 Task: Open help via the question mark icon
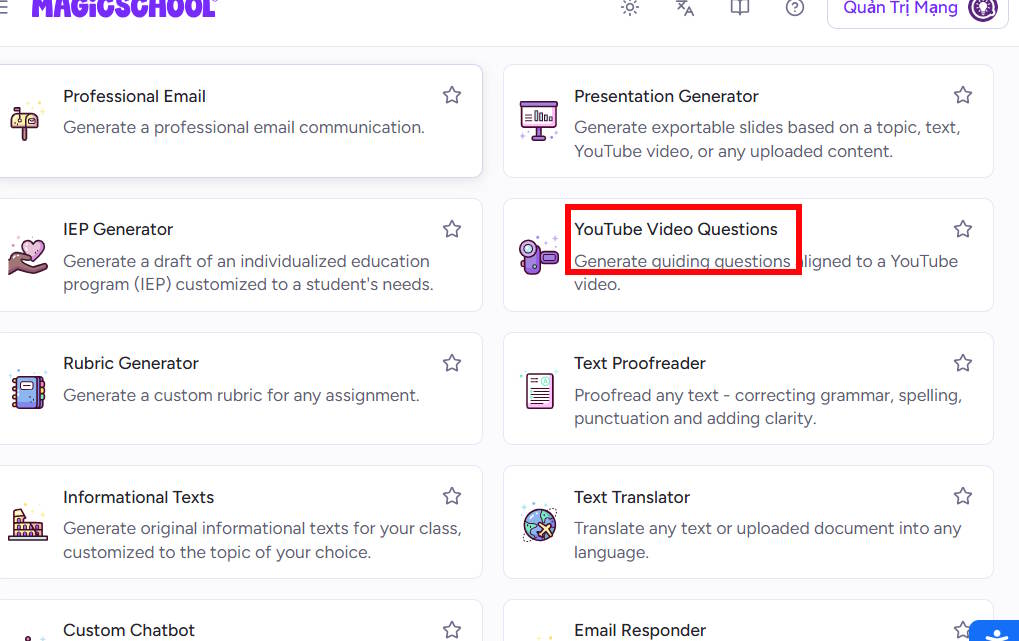coord(794,9)
